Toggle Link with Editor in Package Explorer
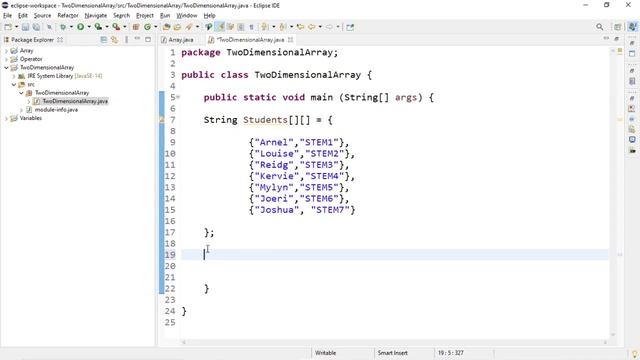 coord(114,40)
